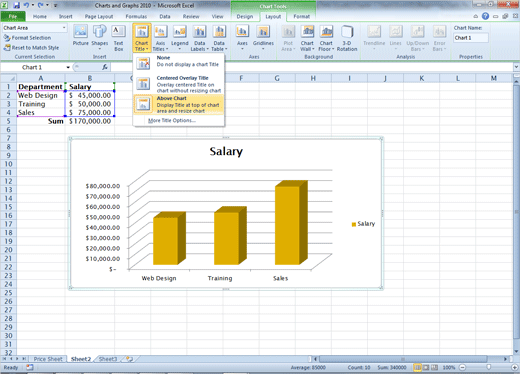Click the Undo icon

coord(26,5)
